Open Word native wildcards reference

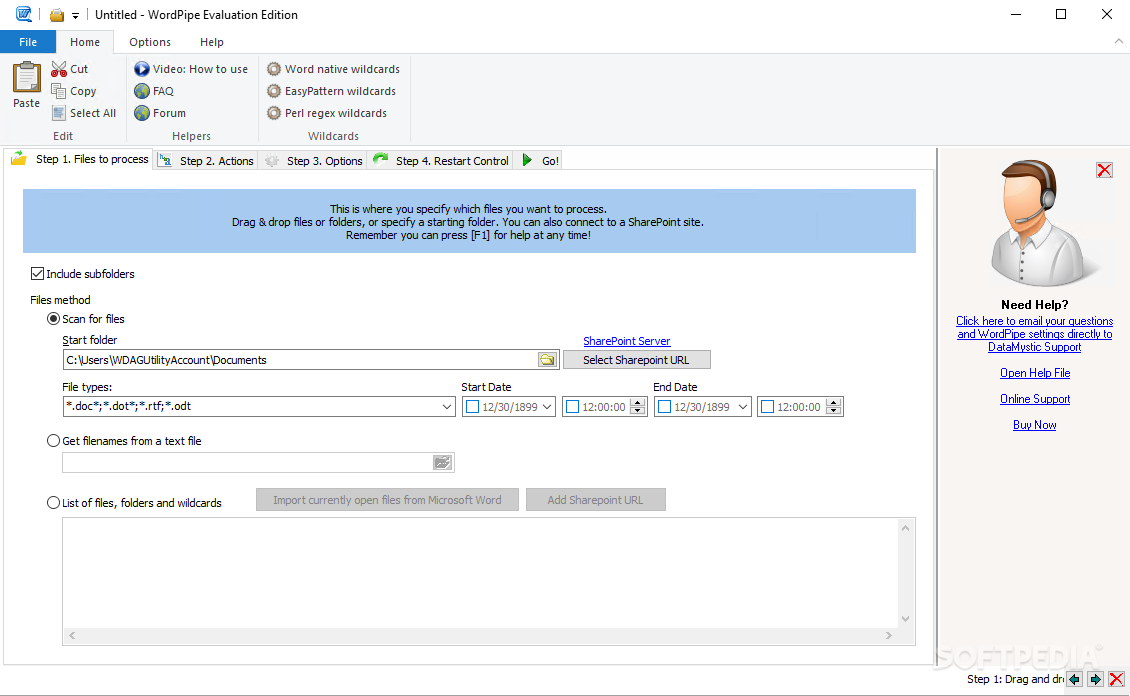(x=333, y=69)
